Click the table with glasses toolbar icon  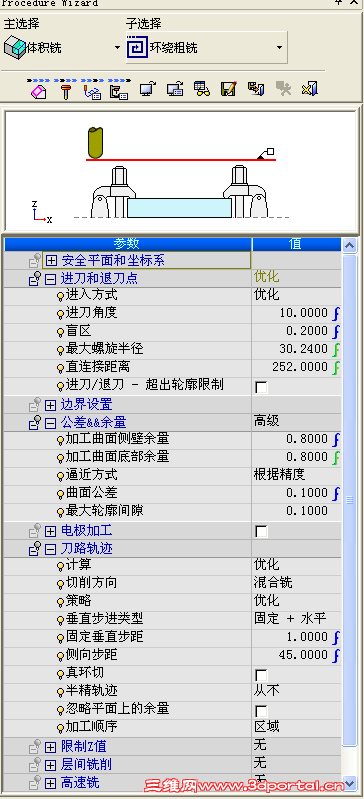202,89
